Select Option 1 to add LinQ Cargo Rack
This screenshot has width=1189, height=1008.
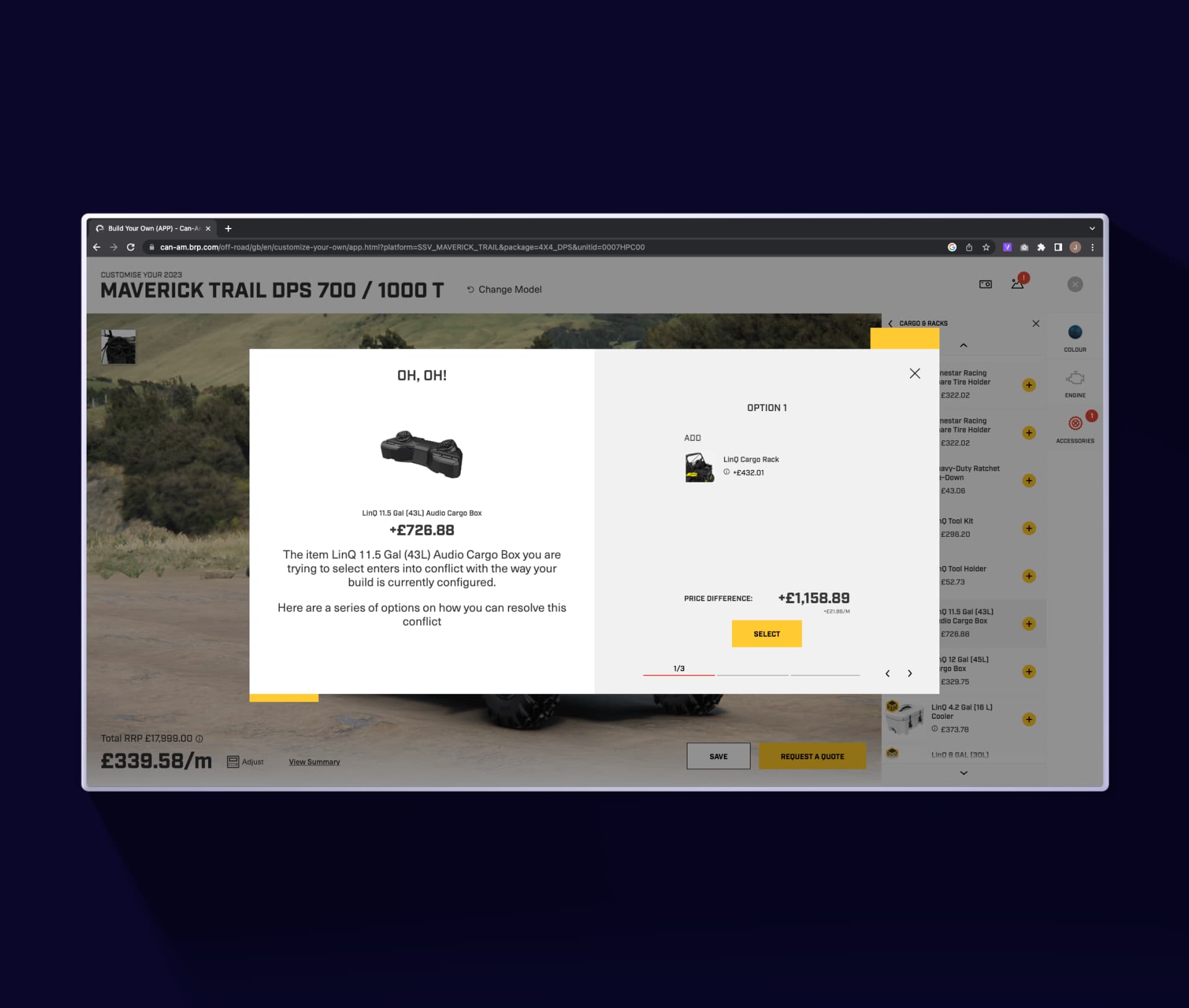(767, 633)
